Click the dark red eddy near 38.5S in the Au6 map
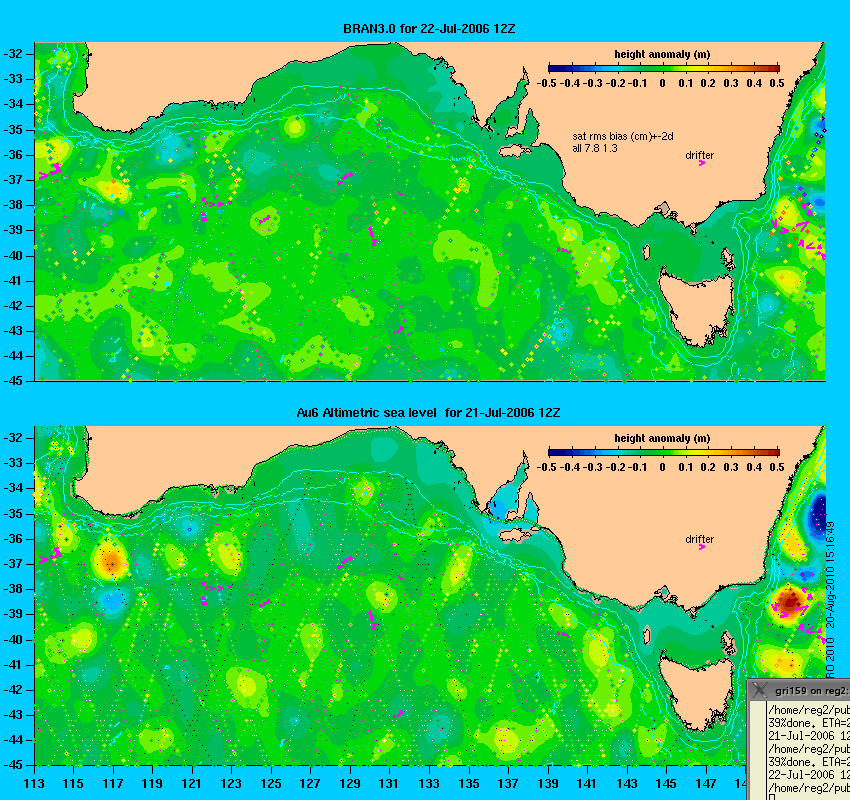Viewport: 850px width, 800px height. 789,602
